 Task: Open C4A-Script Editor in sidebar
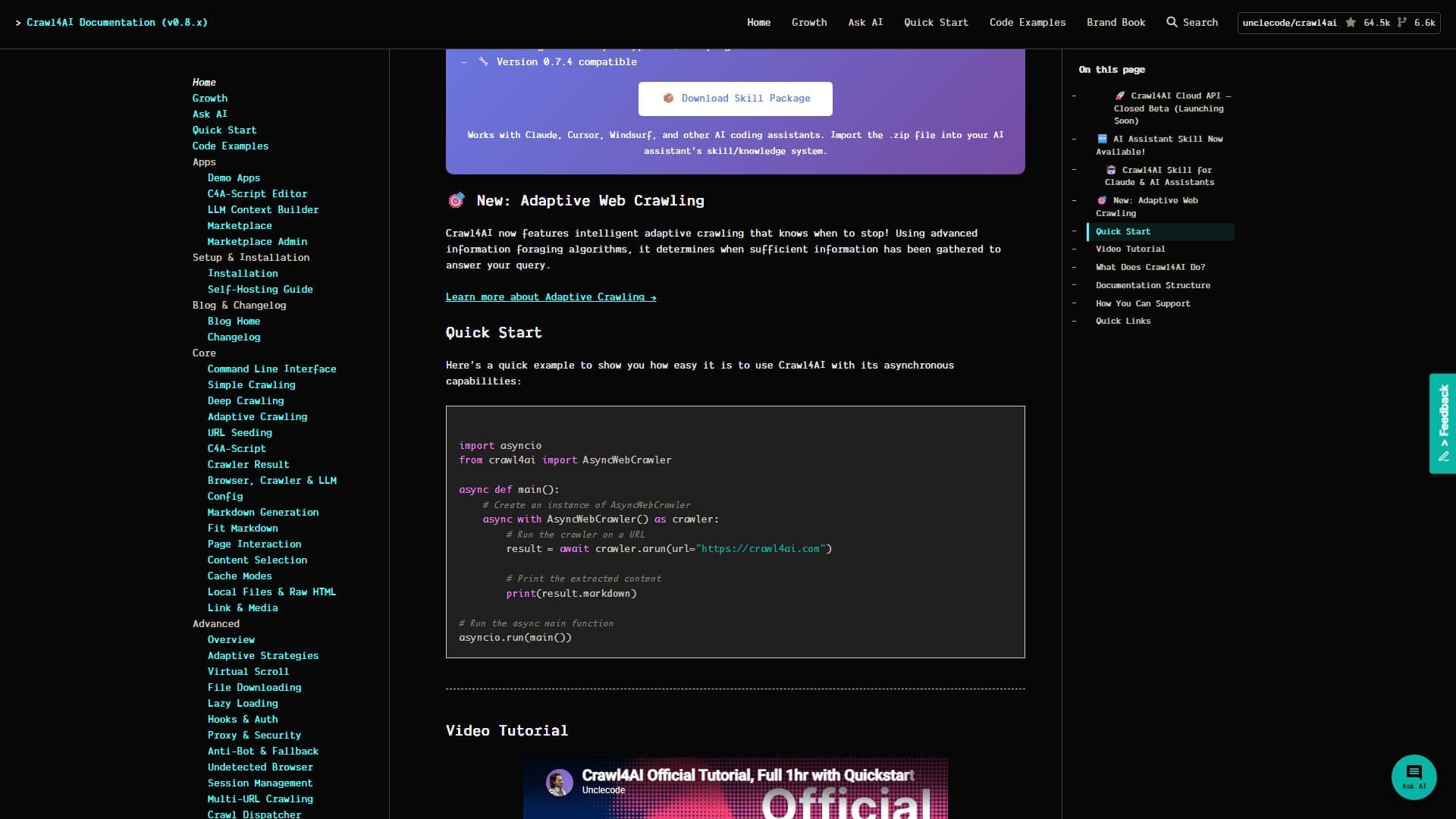click(257, 193)
